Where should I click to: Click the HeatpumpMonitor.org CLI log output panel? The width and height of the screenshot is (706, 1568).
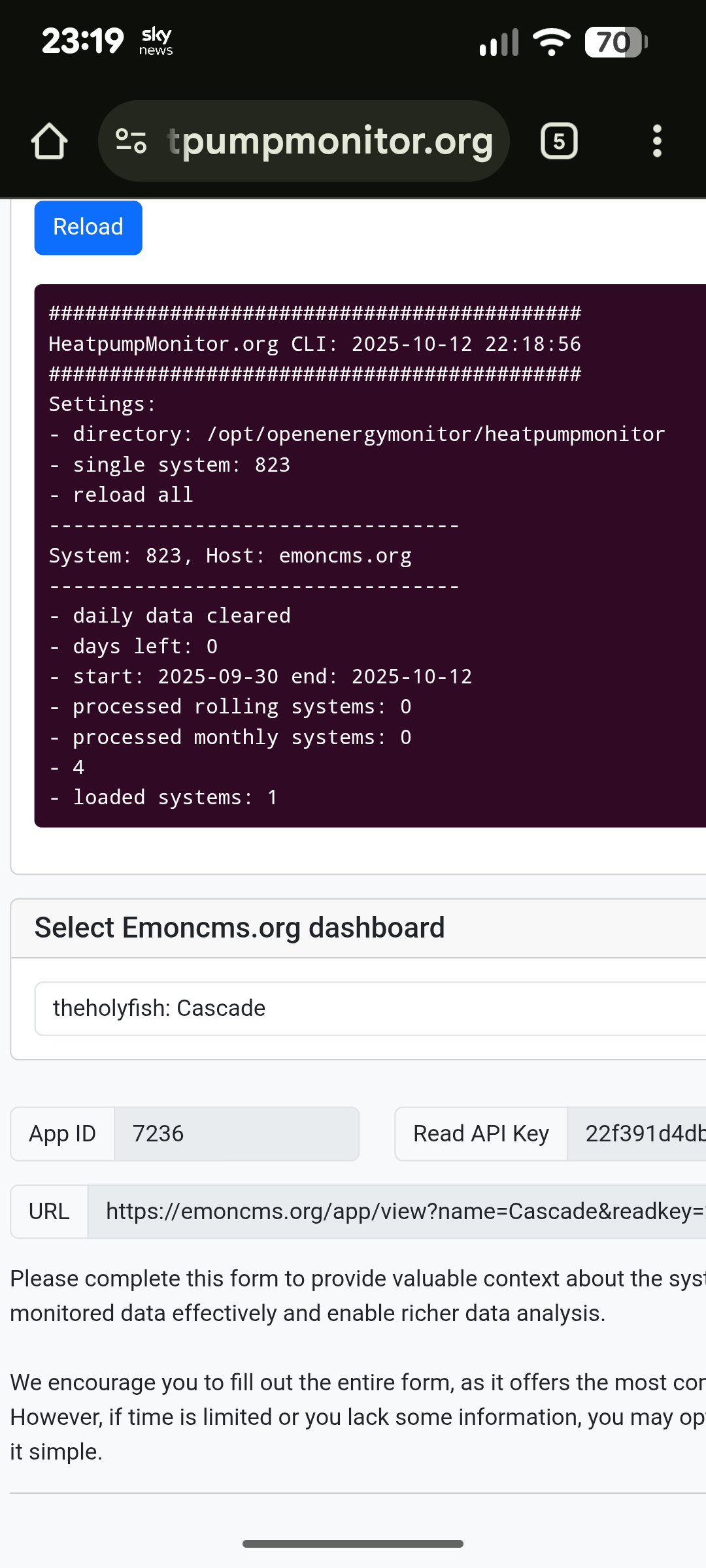(x=369, y=555)
